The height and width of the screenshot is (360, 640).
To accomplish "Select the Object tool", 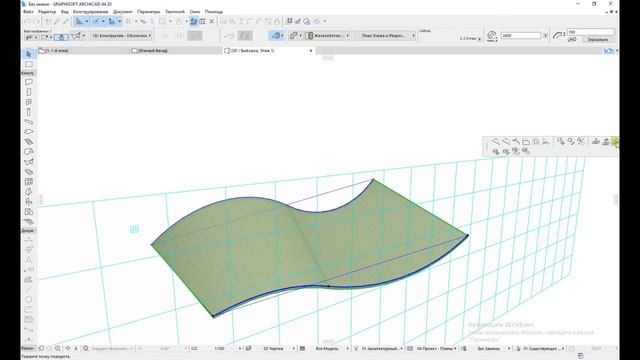I will [29, 202].
